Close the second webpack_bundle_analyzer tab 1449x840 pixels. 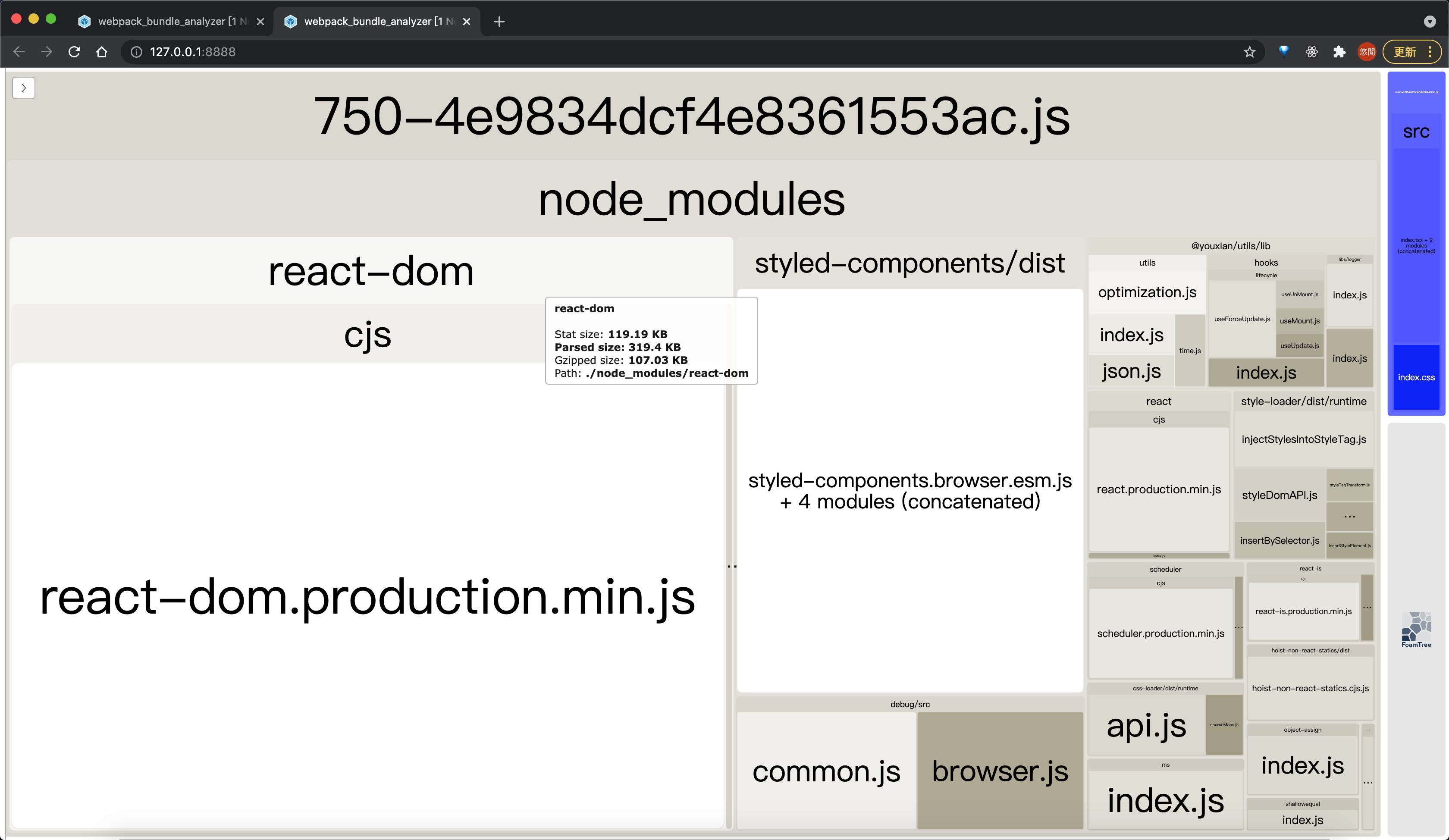point(467,21)
